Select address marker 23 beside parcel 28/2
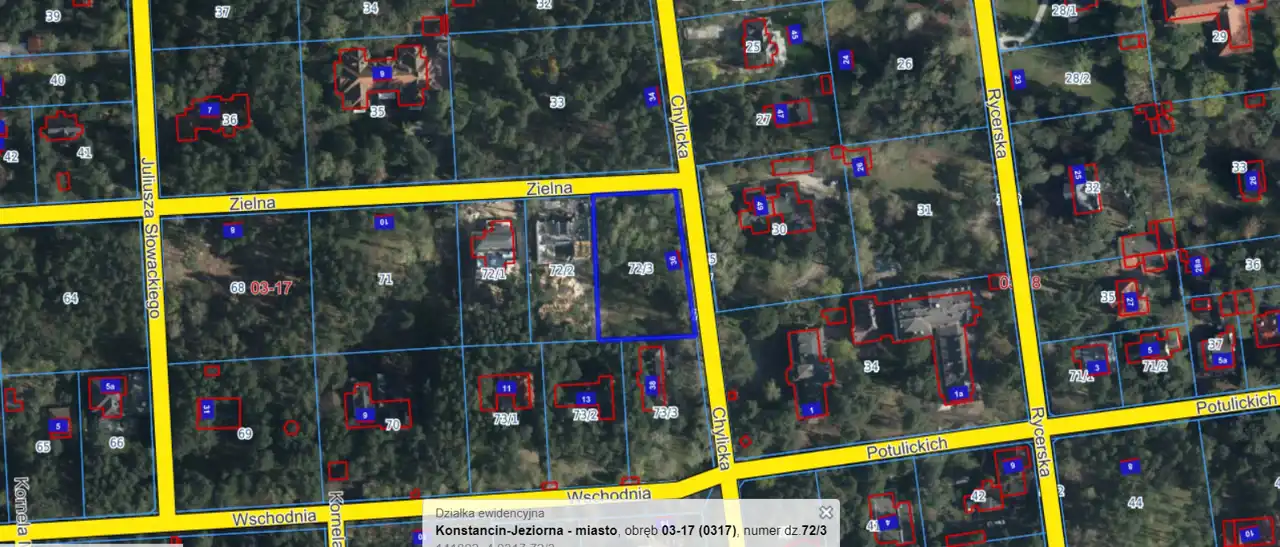This screenshot has height=547, width=1280. click(1018, 79)
